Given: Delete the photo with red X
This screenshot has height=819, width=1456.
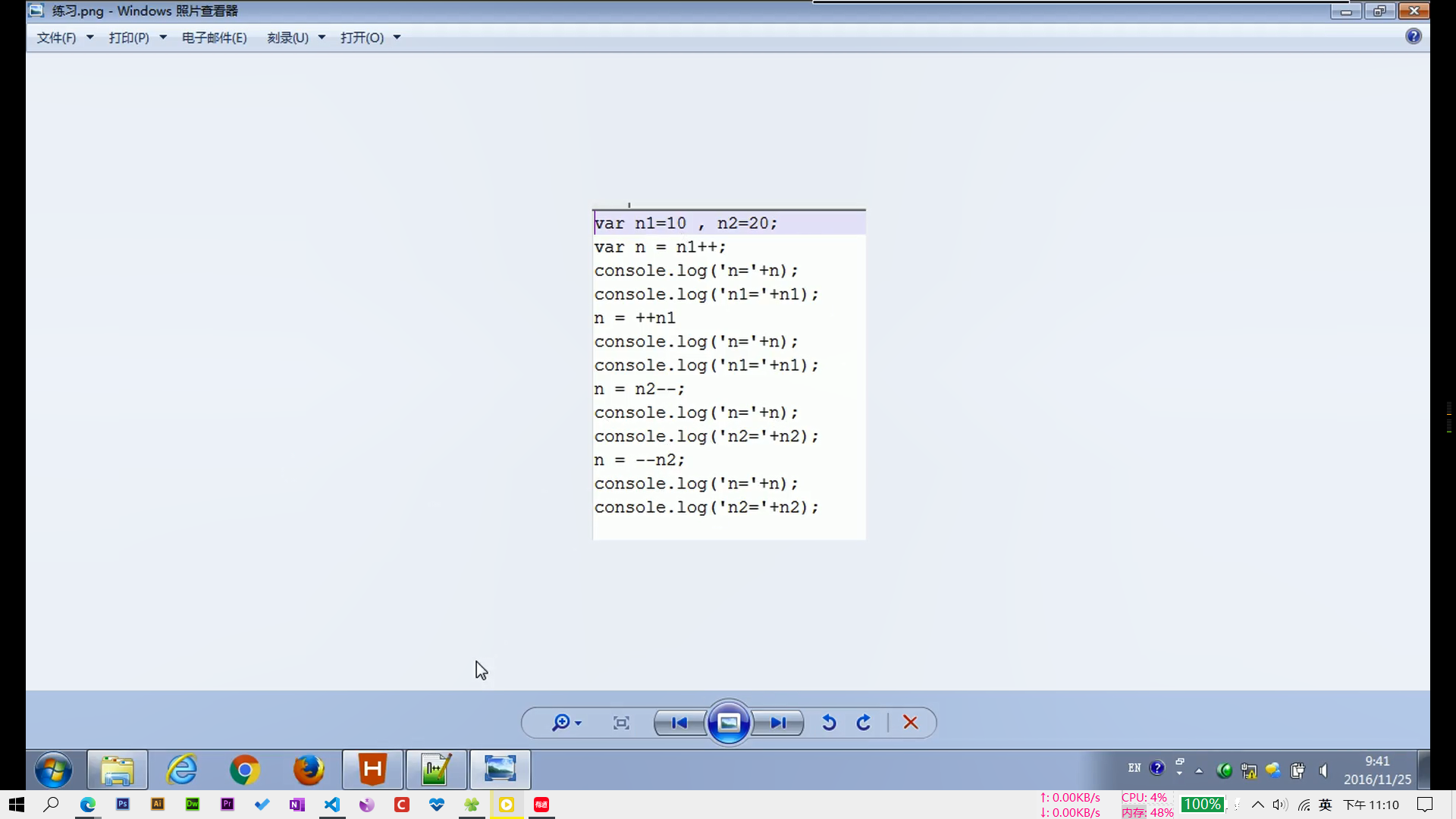Looking at the screenshot, I should pos(911,723).
